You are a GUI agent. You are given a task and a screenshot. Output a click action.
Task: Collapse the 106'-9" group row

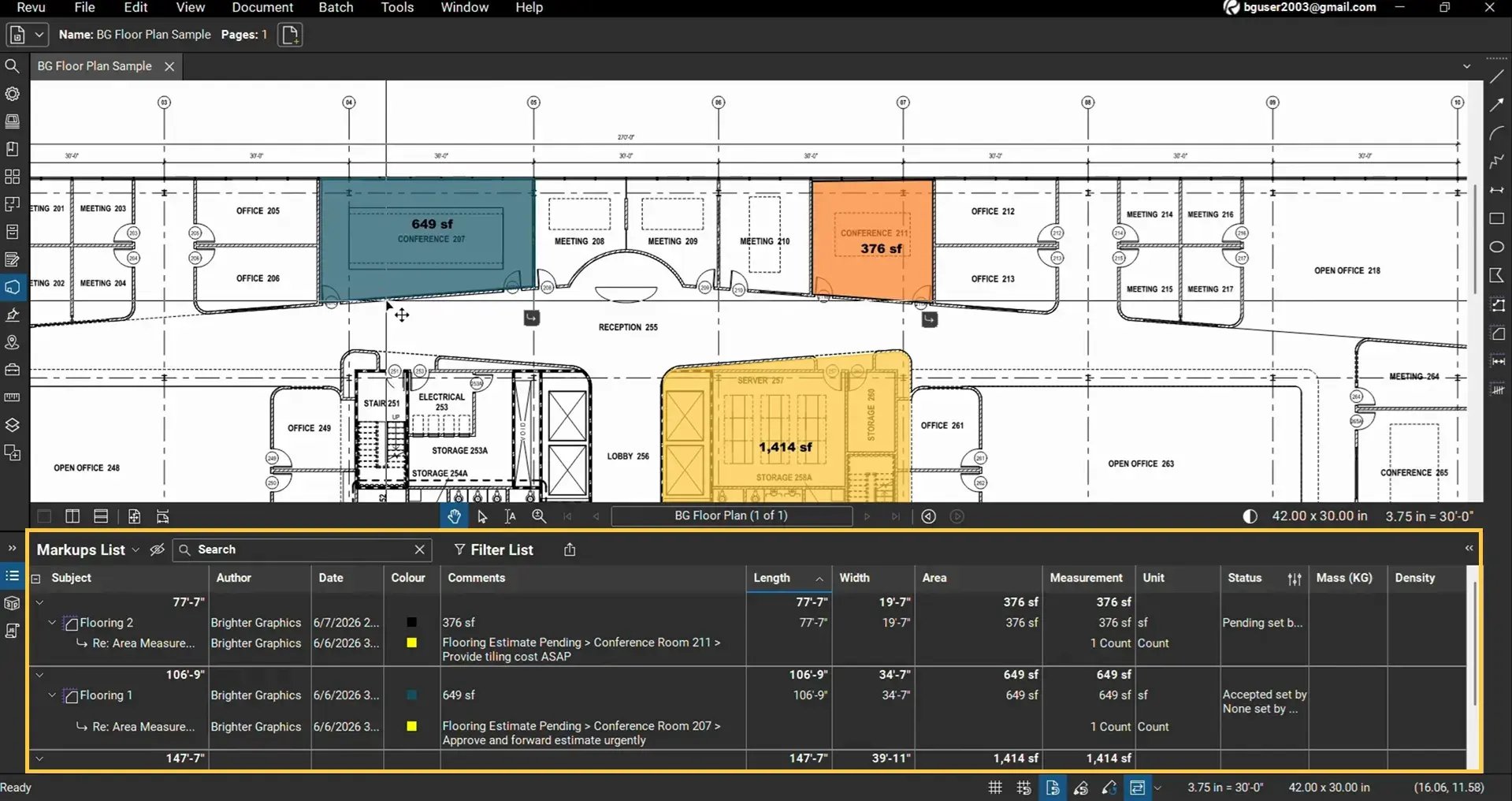coord(39,675)
